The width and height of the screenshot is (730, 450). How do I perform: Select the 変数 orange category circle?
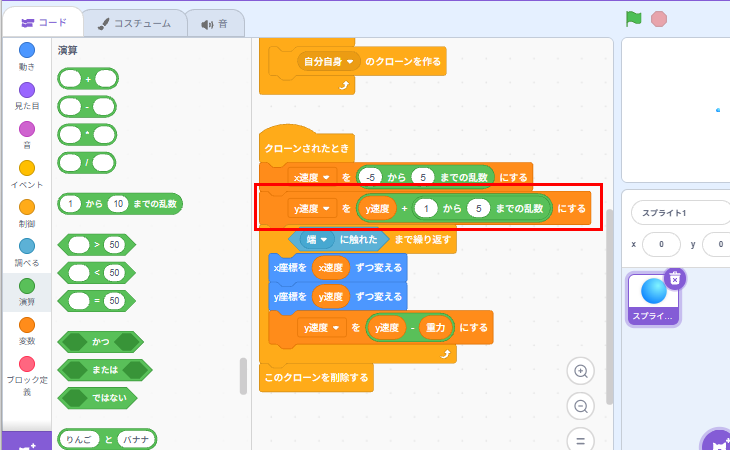click(27, 325)
